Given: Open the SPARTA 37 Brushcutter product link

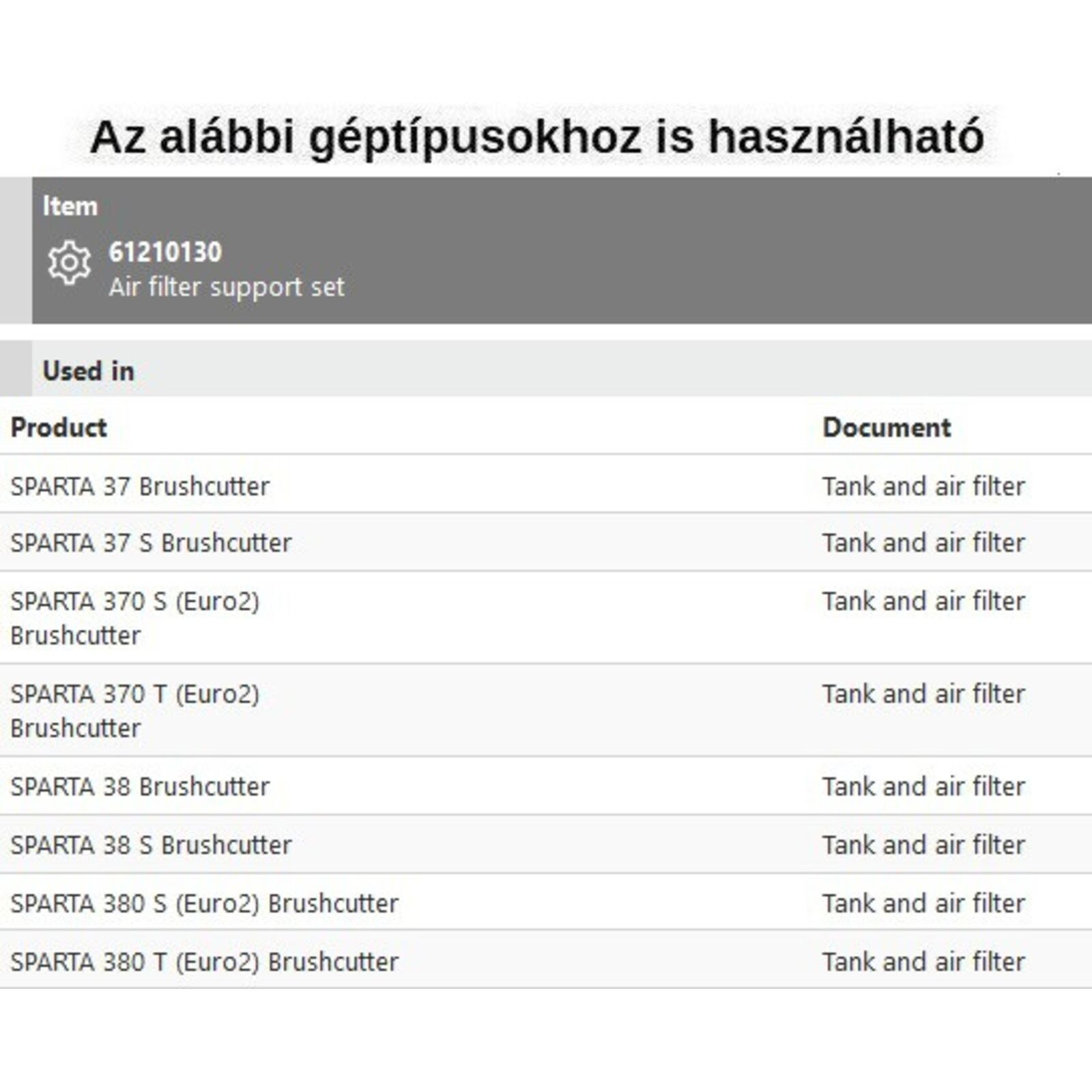Looking at the screenshot, I should pyautogui.click(x=140, y=487).
